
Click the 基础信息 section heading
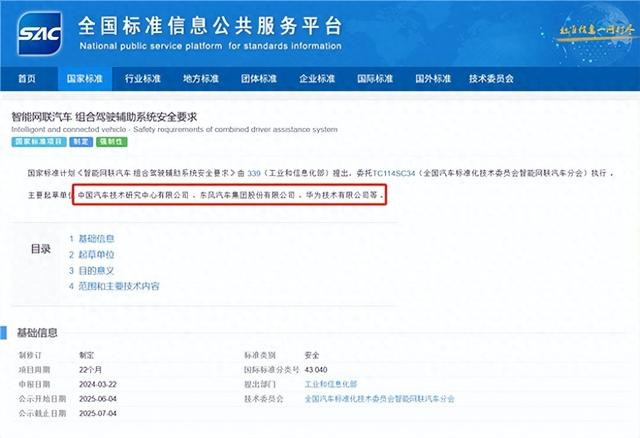pos(37,333)
